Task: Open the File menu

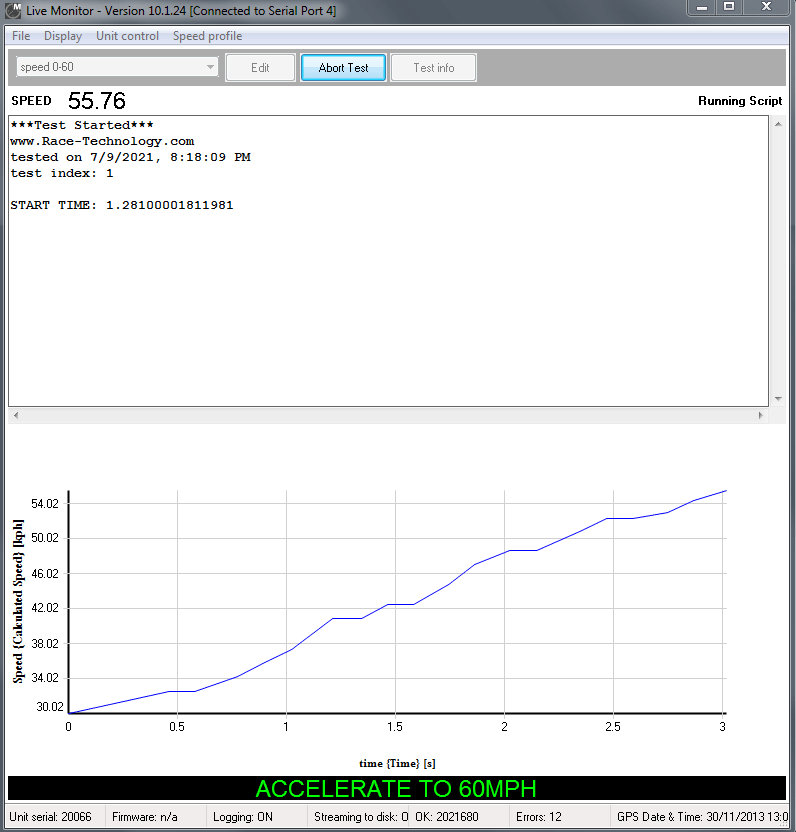Action: coord(21,36)
